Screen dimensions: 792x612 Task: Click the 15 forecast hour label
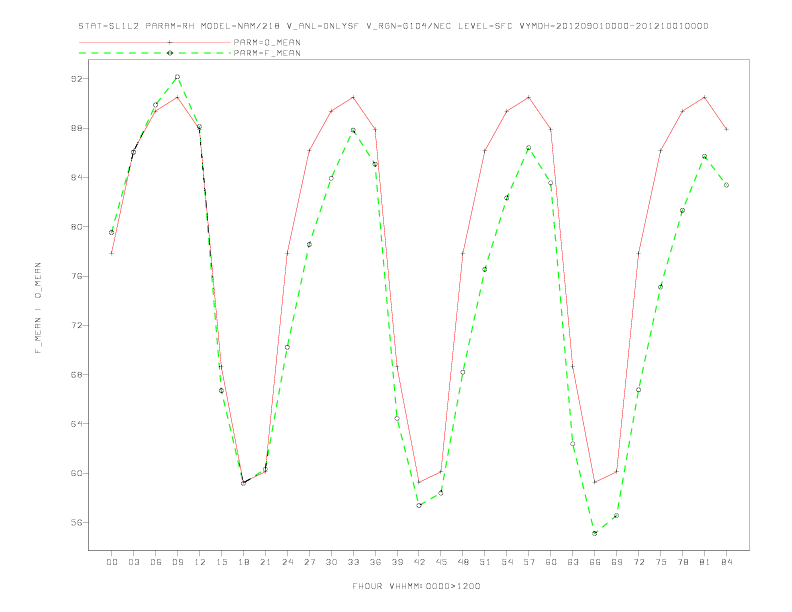[221, 562]
